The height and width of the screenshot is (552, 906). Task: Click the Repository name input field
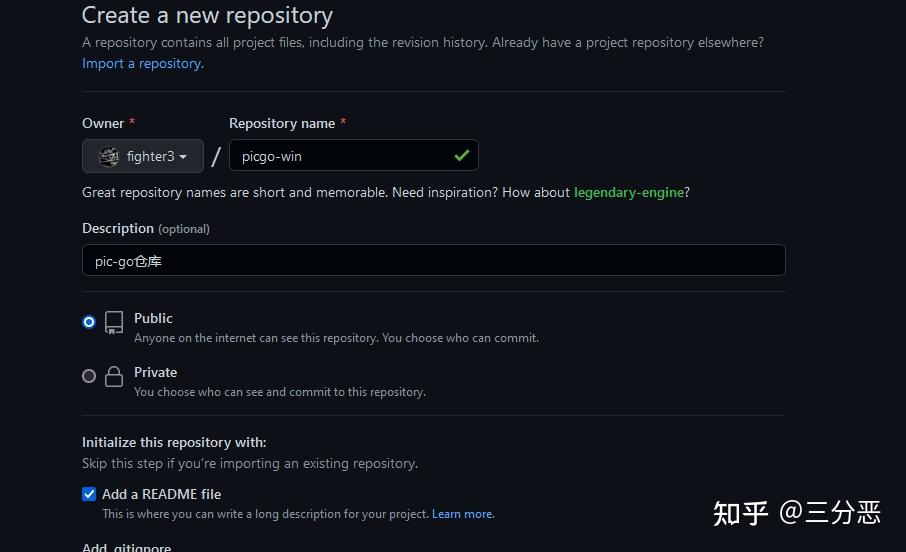tap(340, 156)
